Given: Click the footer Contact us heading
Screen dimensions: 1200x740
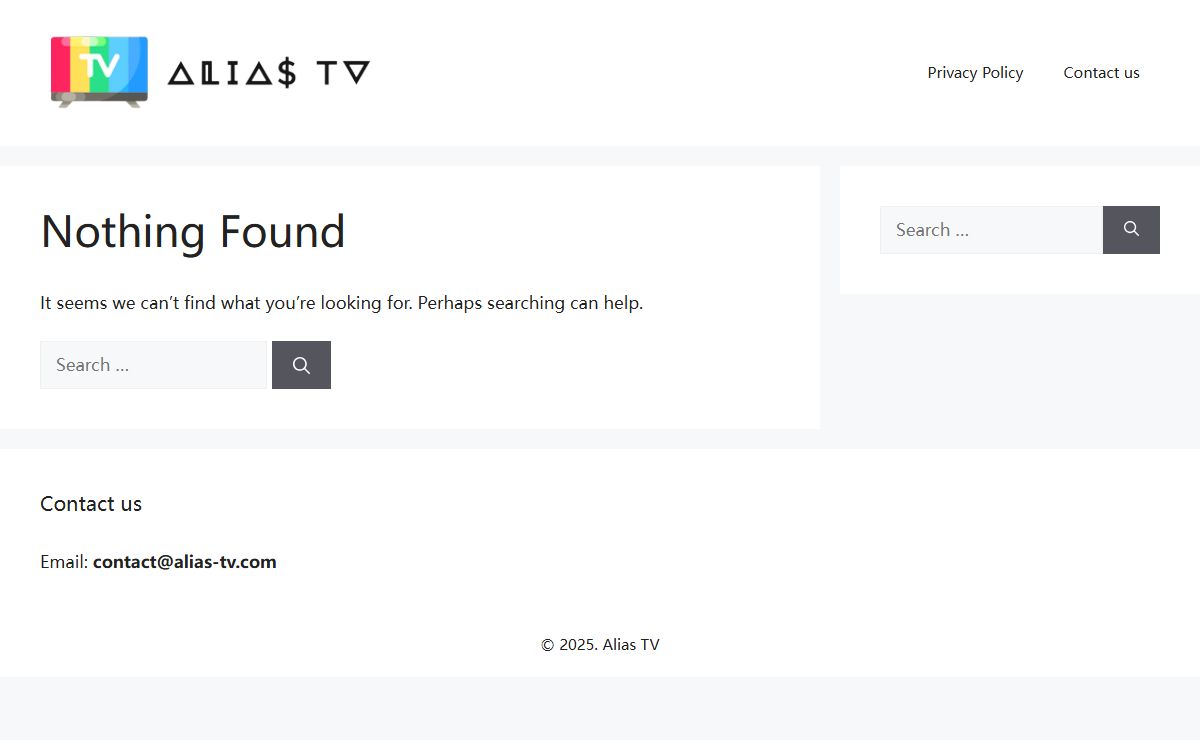Looking at the screenshot, I should pos(91,504).
